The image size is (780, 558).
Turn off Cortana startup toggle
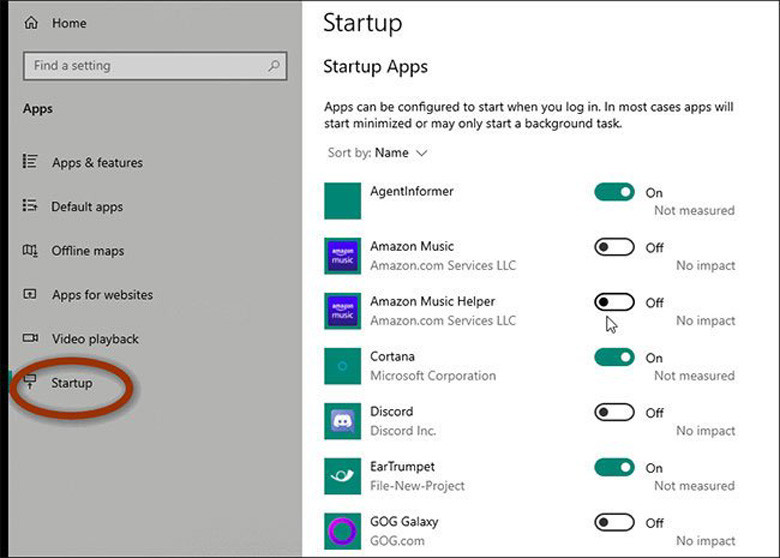coord(614,357)
